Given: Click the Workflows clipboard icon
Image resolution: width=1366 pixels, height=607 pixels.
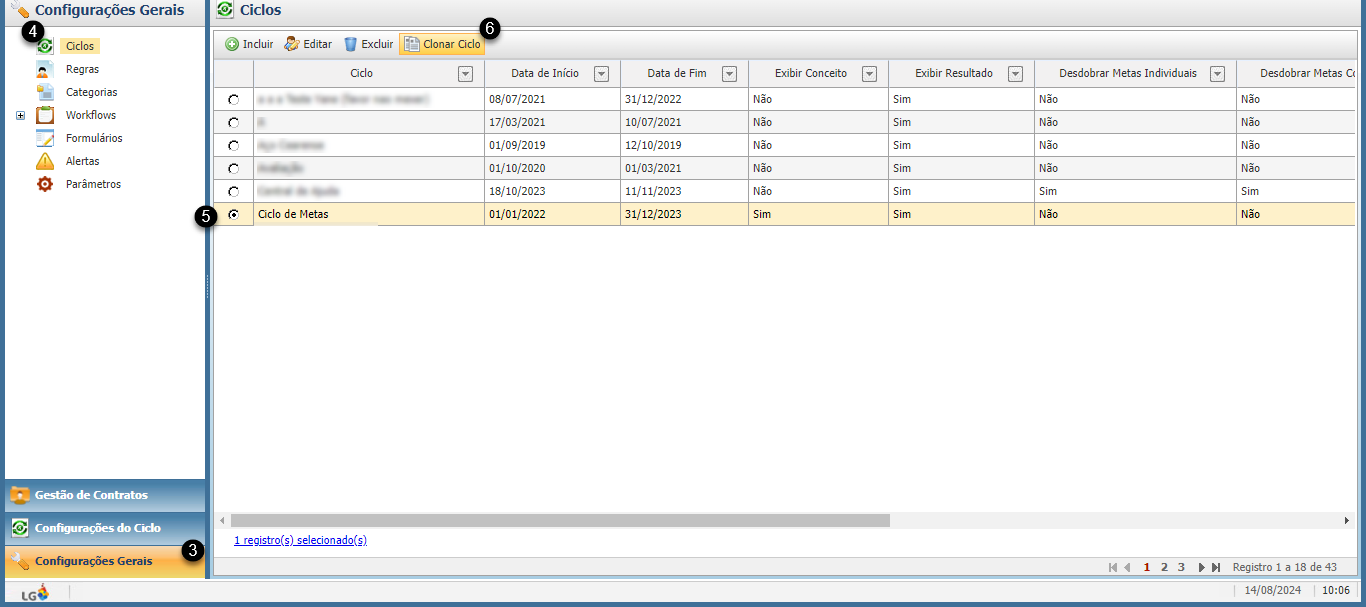Looking at the screenshot, I should [45, 115].
